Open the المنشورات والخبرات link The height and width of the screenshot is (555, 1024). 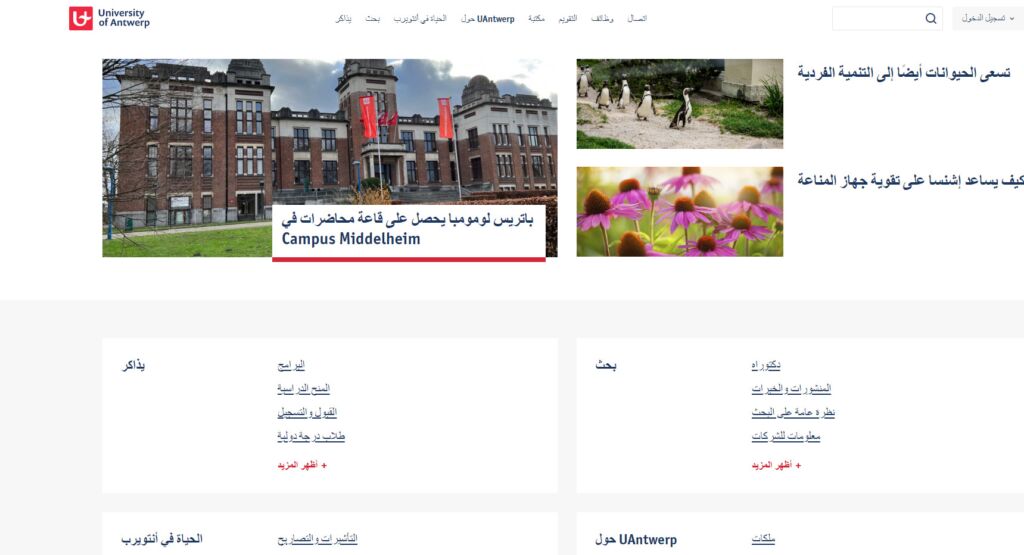coord(791,388)
